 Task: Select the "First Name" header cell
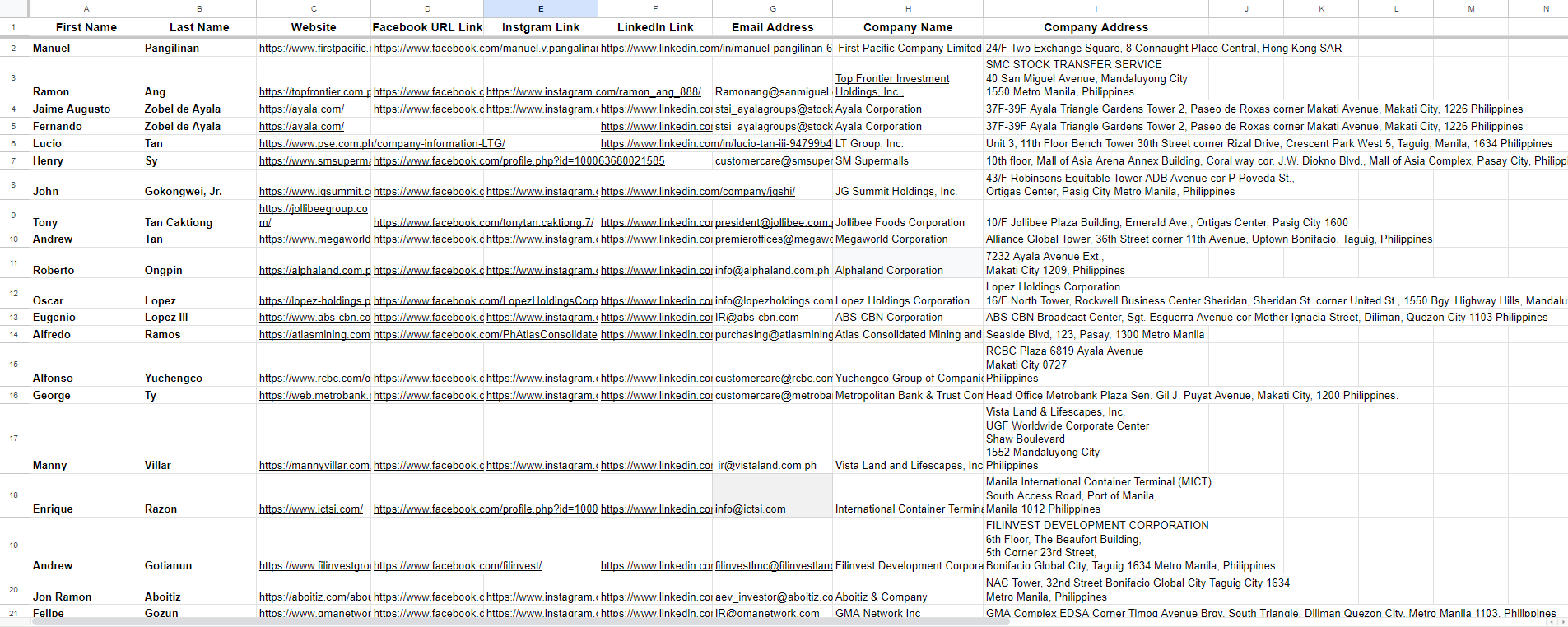click(x=86, y=27)
